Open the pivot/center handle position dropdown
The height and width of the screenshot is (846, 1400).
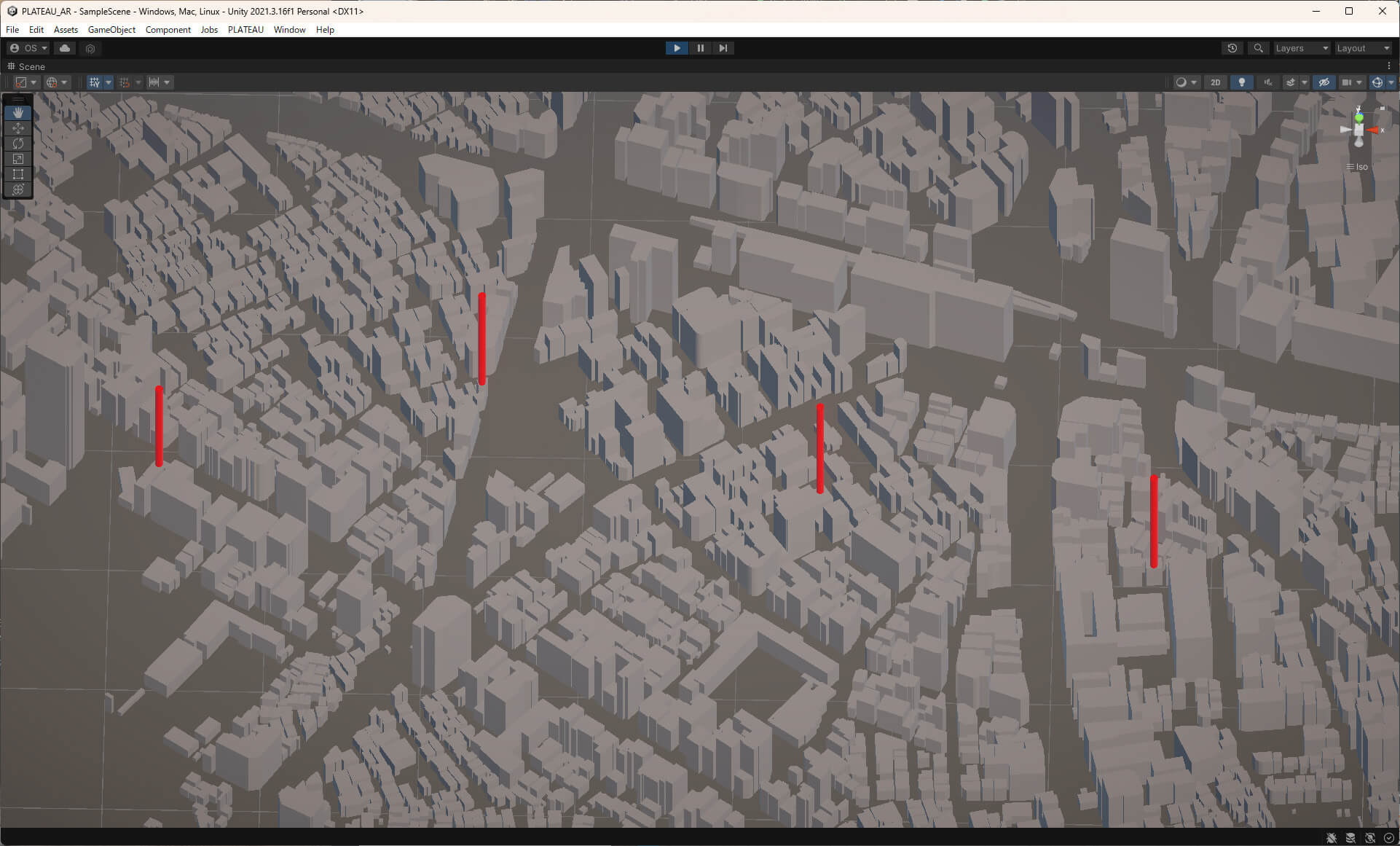coord(34,82)
